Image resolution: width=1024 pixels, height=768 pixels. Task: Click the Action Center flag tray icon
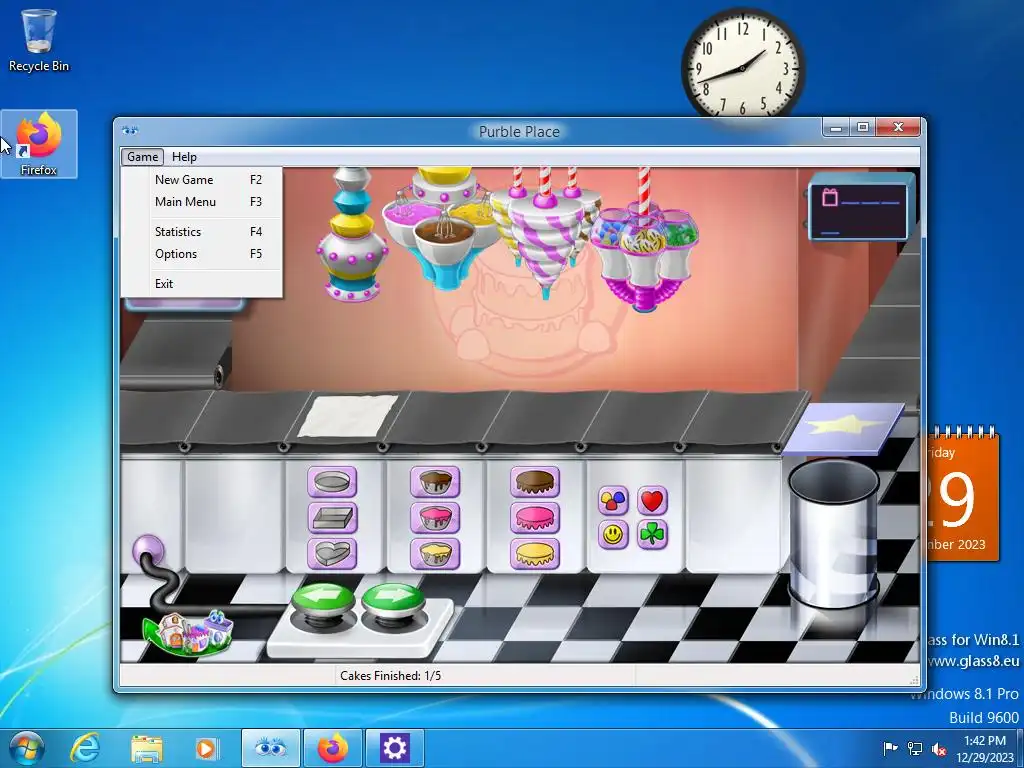pos(889,749)
